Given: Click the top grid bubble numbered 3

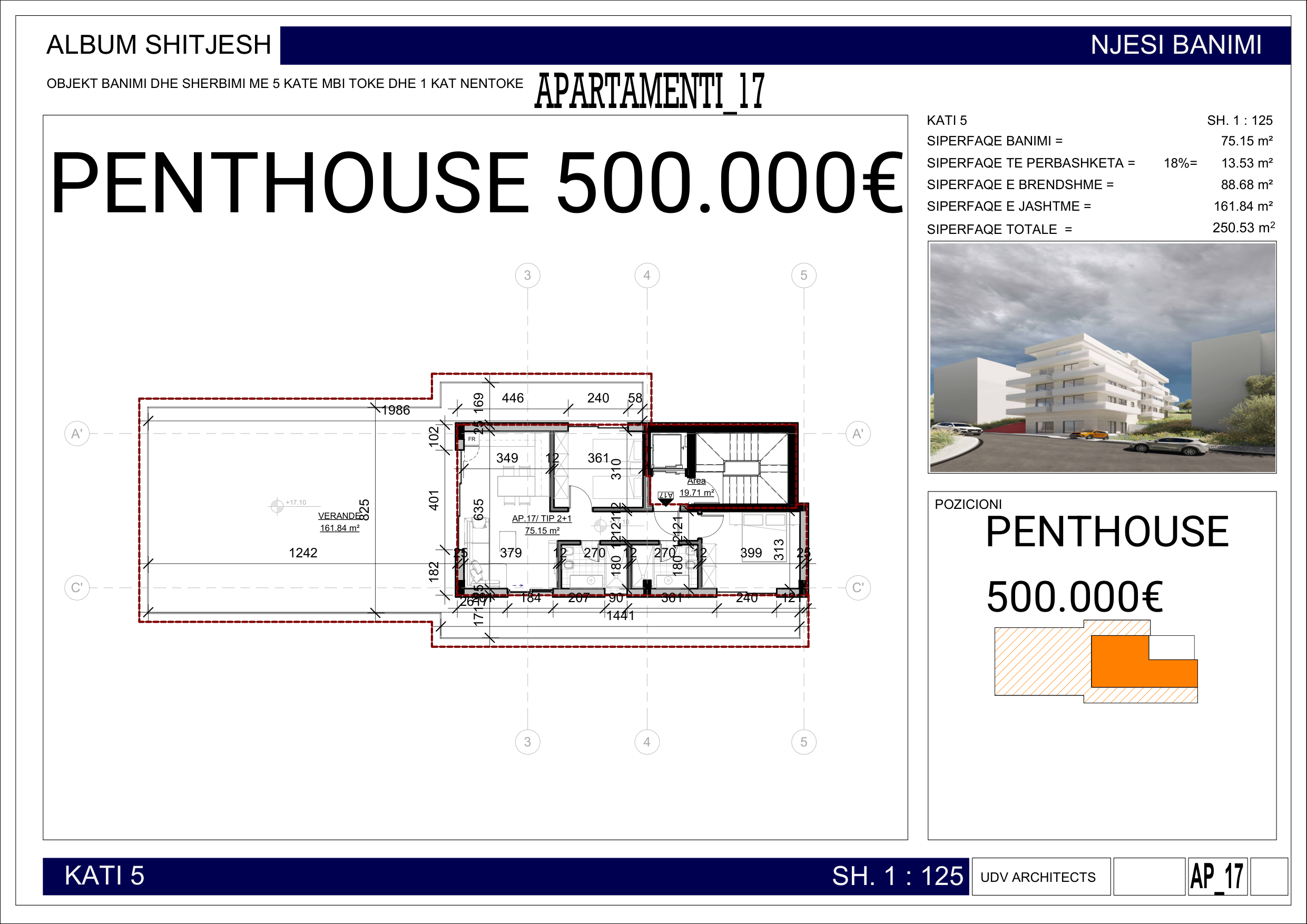Looking at the screenshot, I should [527, 276].
